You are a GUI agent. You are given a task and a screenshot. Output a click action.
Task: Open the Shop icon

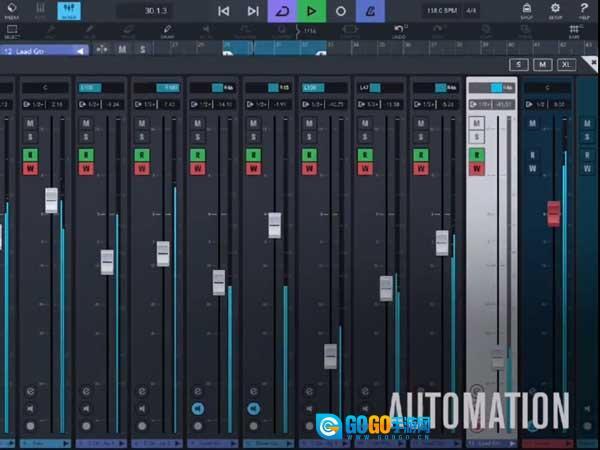527,11
